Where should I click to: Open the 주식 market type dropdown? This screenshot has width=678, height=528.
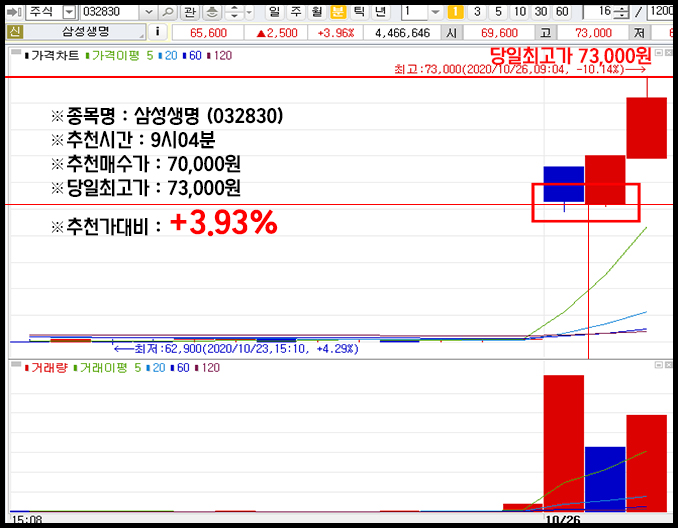point(69,12)
